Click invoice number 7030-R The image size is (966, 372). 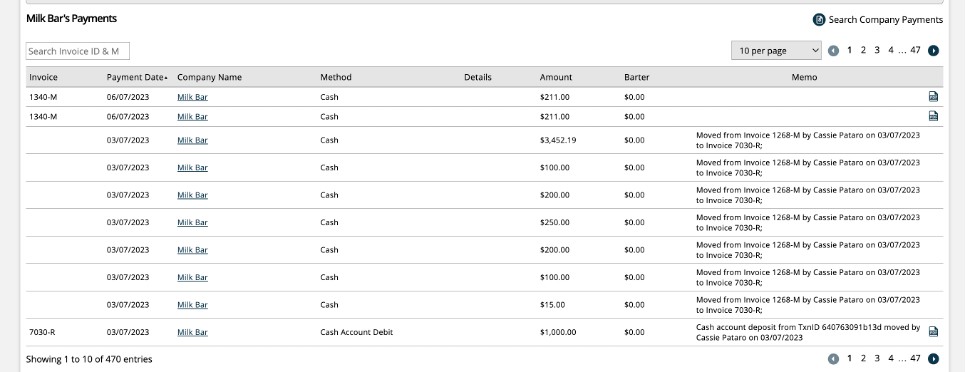pyautogui.click(x=42, y=332)
